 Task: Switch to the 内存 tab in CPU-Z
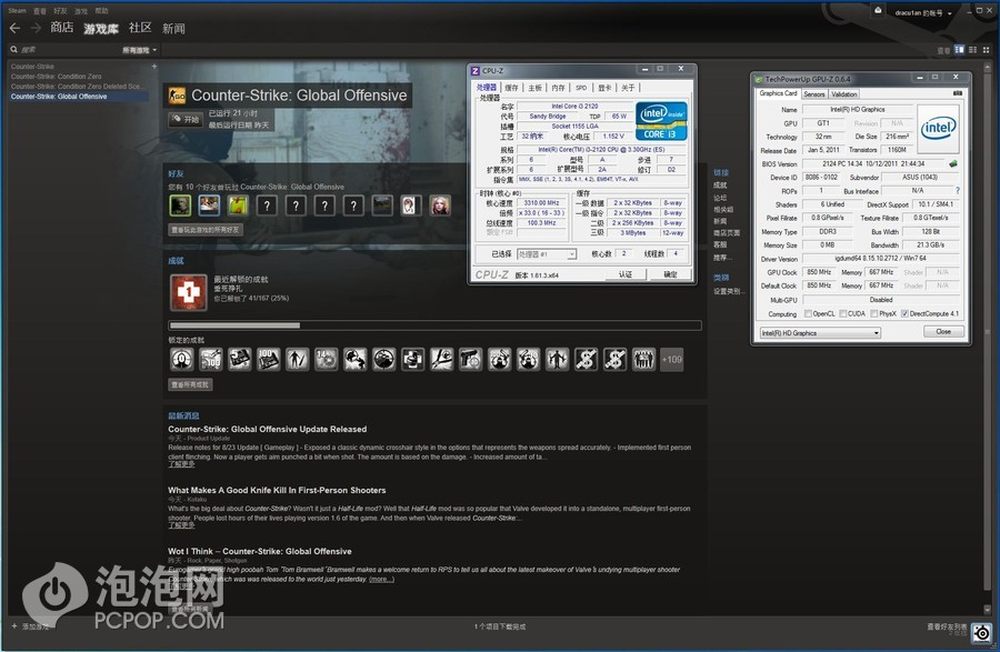tap(558, 87)
